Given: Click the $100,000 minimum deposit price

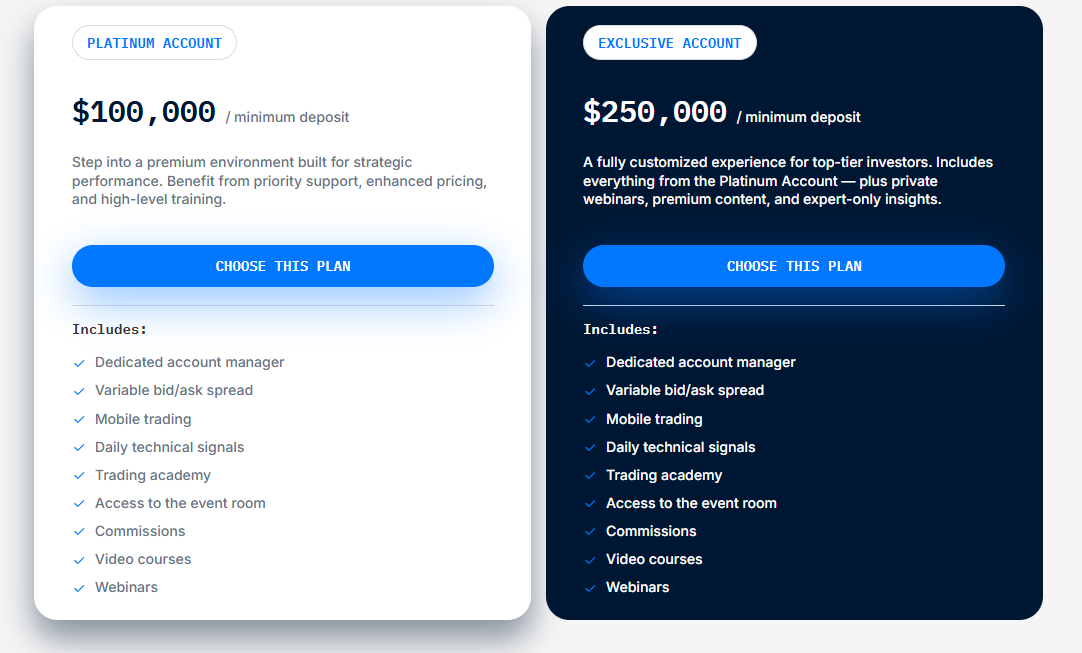Looking at the screenshot, I should pos(144,113).
